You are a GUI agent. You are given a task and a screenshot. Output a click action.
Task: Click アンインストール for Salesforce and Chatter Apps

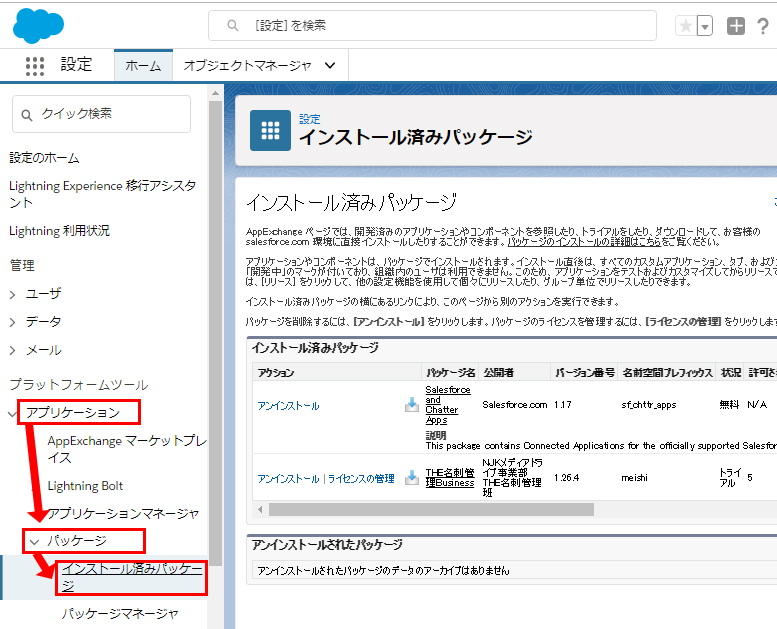tap(288, 406)
